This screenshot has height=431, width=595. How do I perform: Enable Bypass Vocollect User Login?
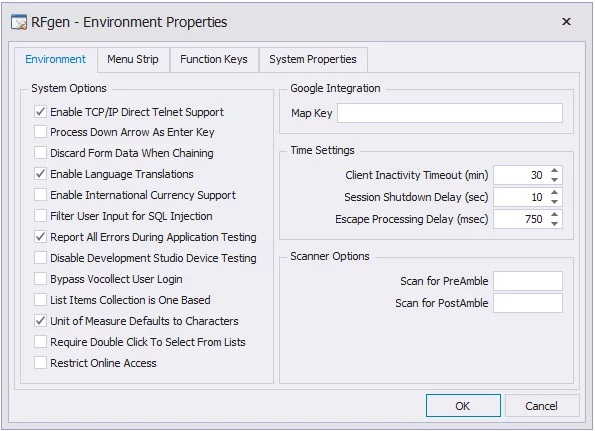pyautogui.click(x=40, y=279)
